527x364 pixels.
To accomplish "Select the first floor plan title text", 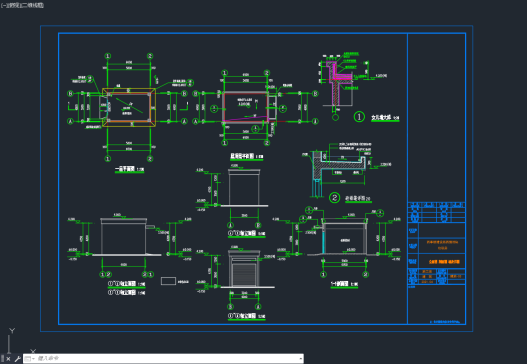I will point(125,169).
